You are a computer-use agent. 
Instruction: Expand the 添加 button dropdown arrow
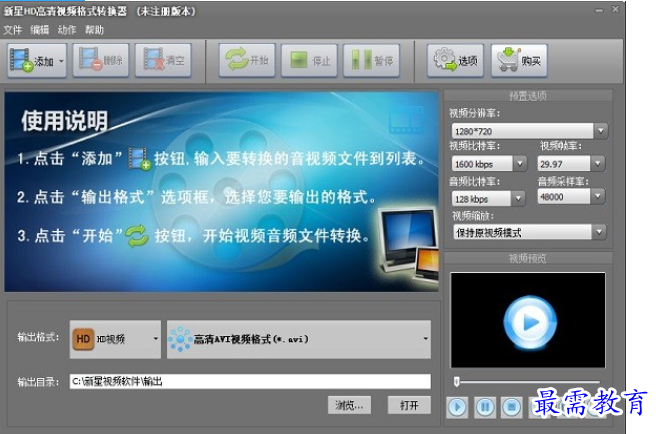click(x=62, y=61)
